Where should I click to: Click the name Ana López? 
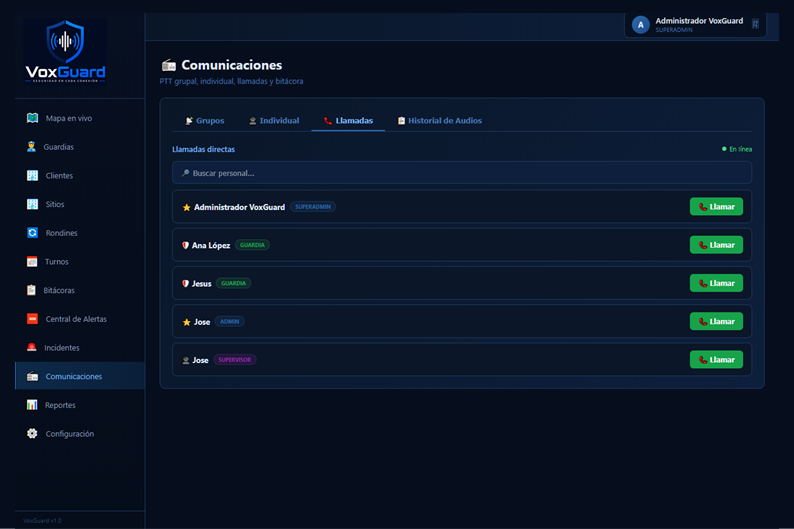pos(211,246)
